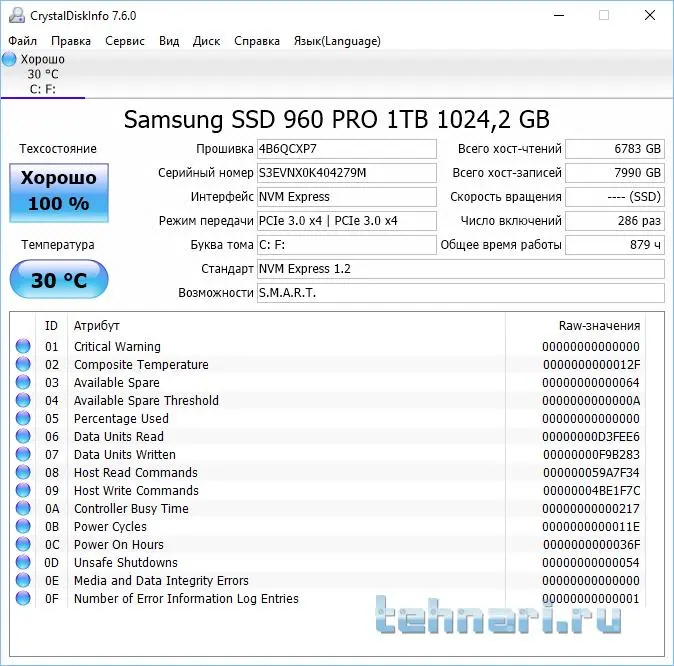Click the status orb for Error Information Log Entries
The image size is (674, 666).
tap(23, 598)
